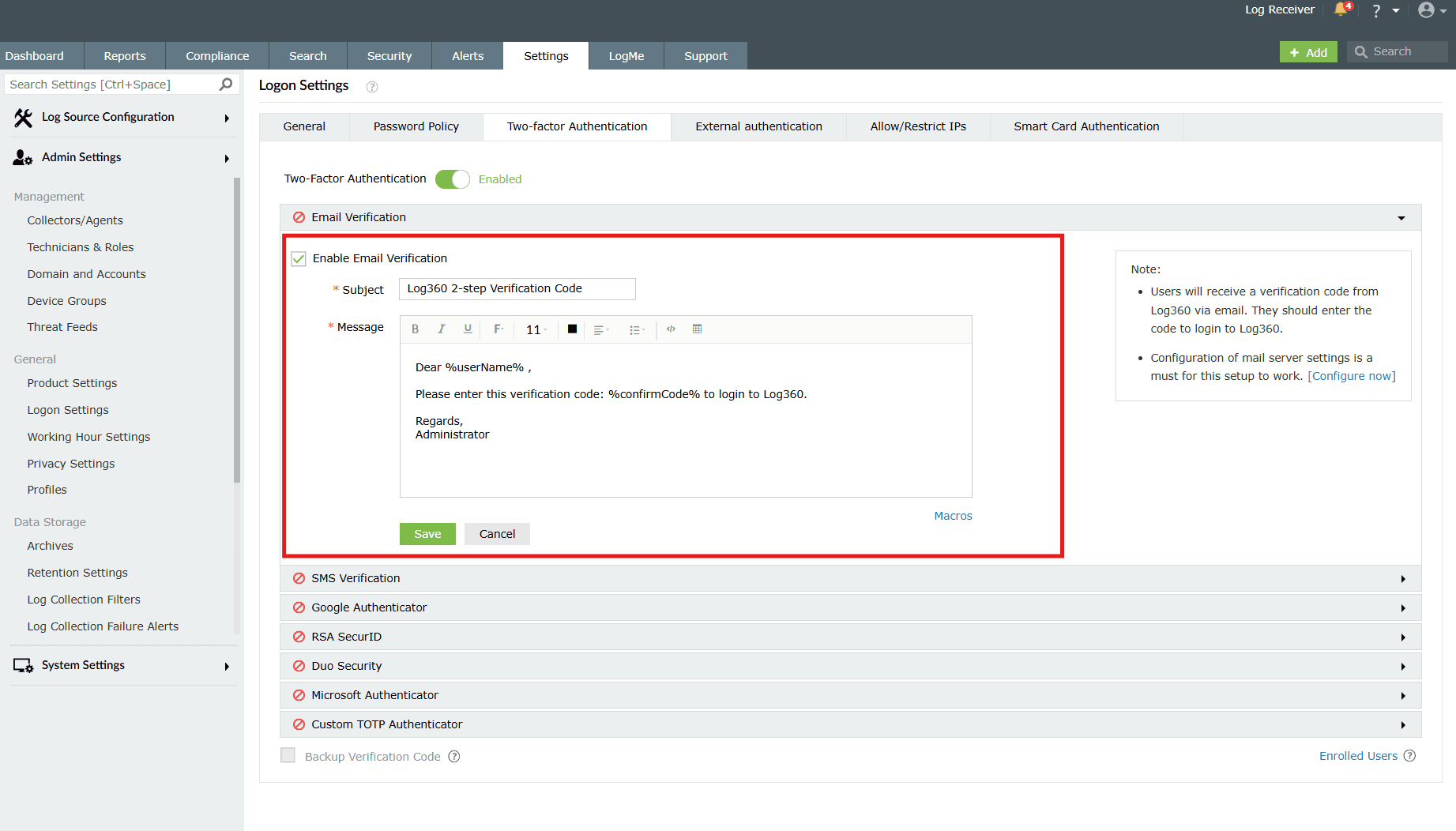Screen dimensions: 1456x831
Task: Save the email verification settings
Action: (x=427, y=534)
